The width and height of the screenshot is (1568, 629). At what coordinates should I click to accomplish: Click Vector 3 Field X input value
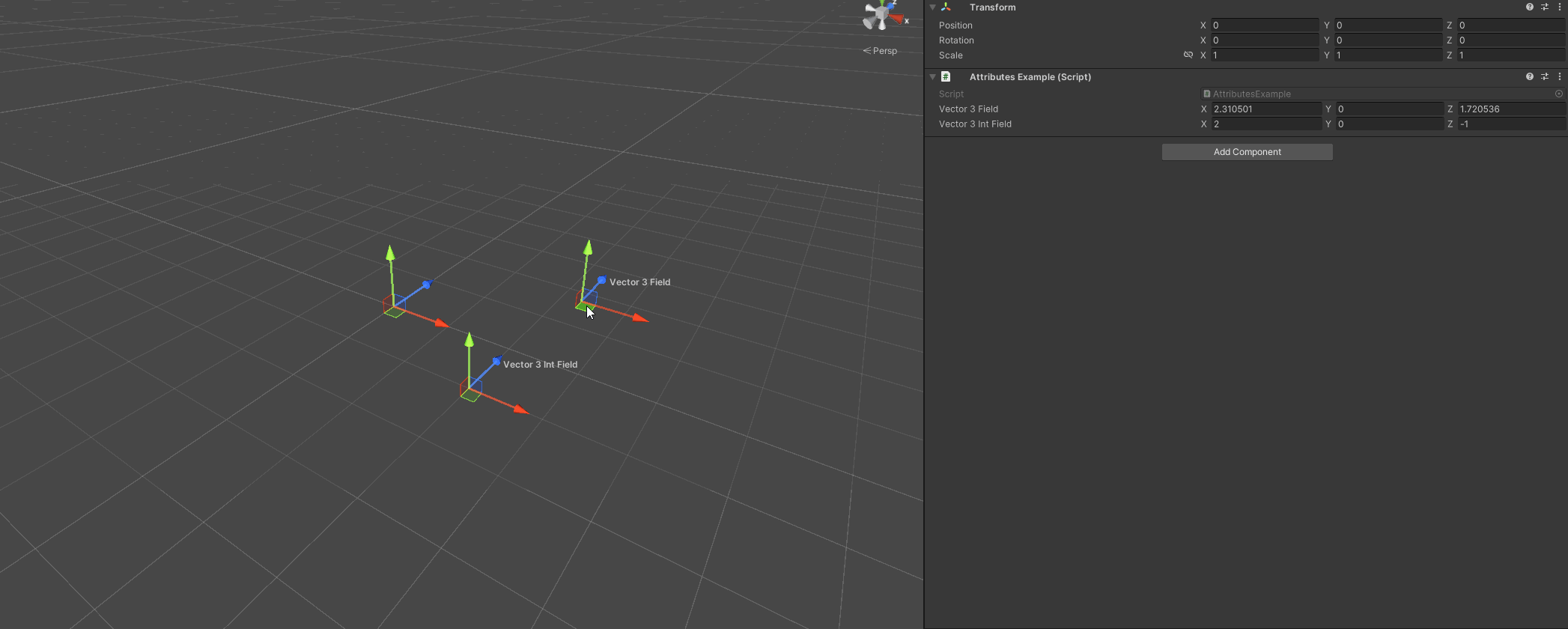[x=1266, y=109]
